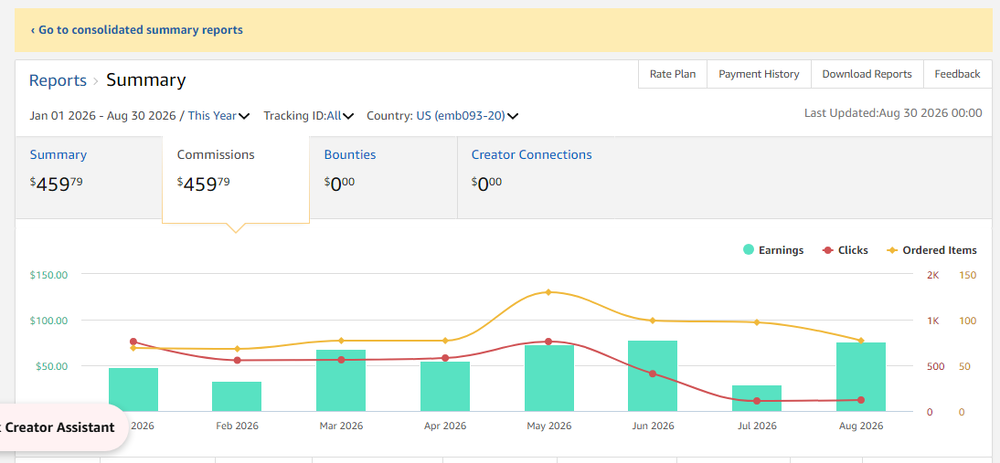The height and width of the screenshot is (463, 1000).
Task: Click the May 2026 earnings bar
Action: point(549,378)
